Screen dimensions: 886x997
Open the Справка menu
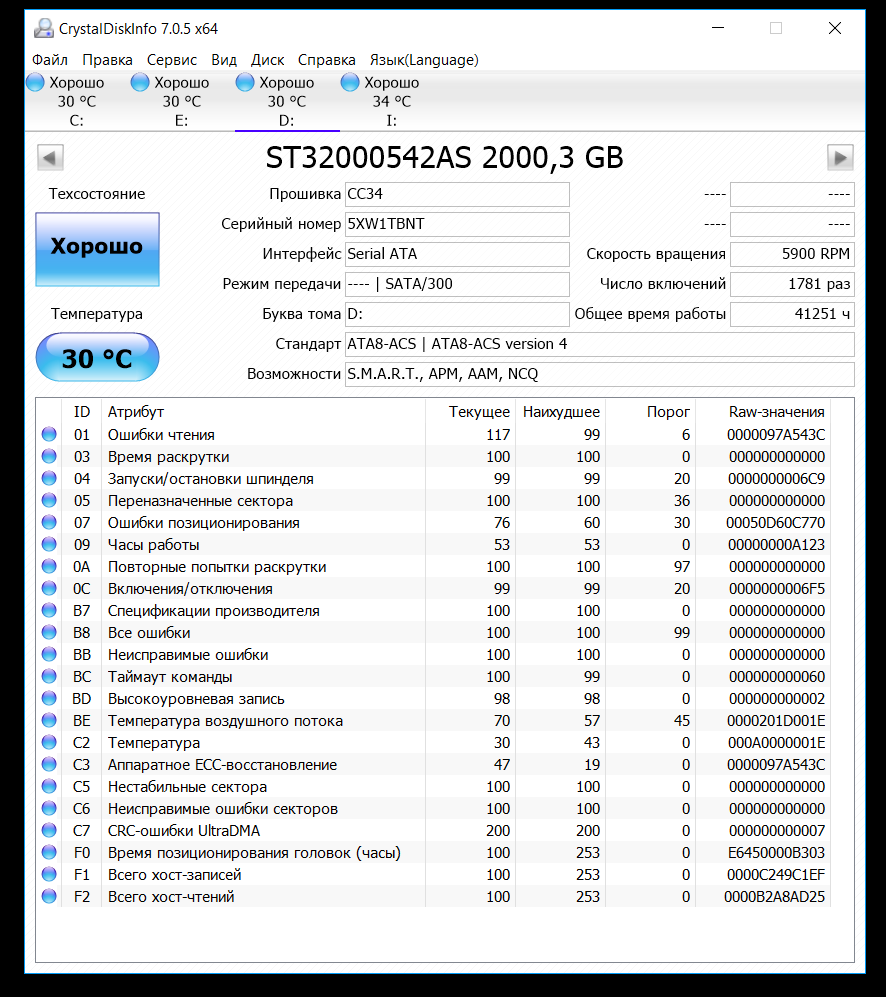[x=326, y=60]
